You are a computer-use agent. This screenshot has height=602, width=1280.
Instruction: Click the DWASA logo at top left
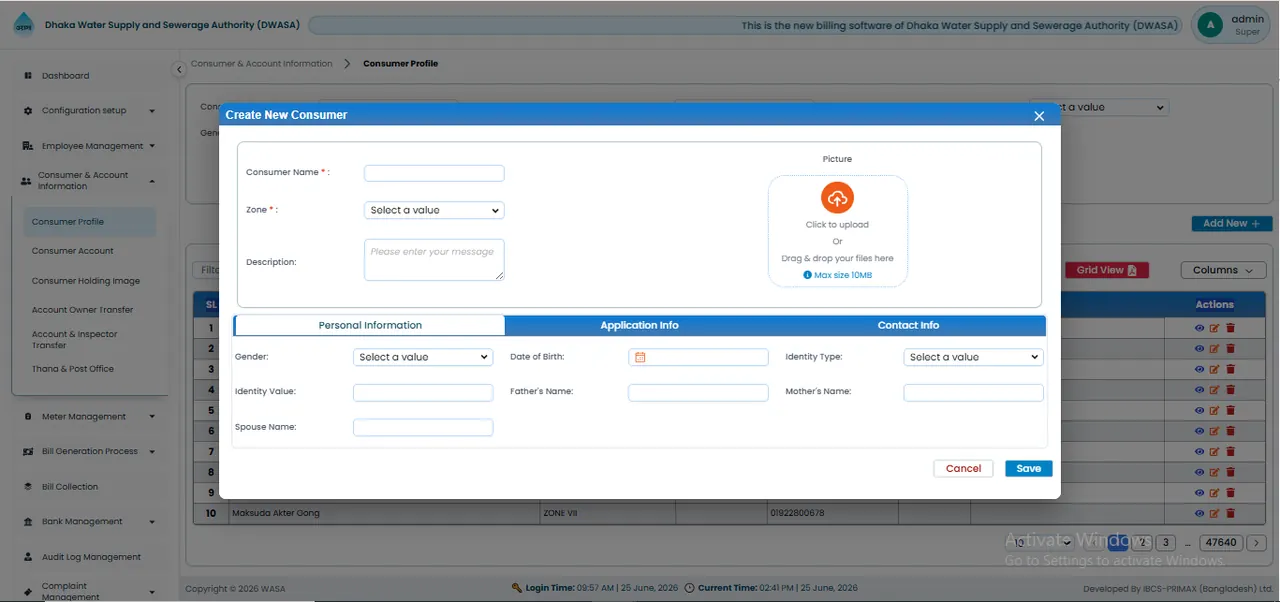pyautogui.click(x=23, y=26)
